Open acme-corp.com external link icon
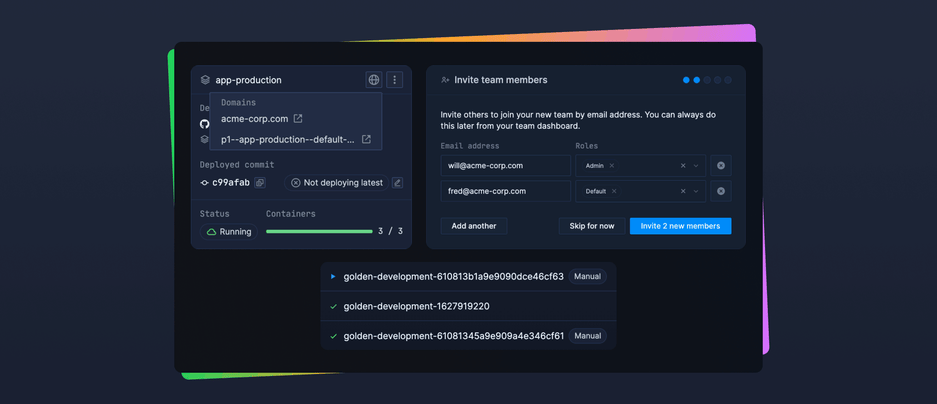937x404 pixels. 298,118
